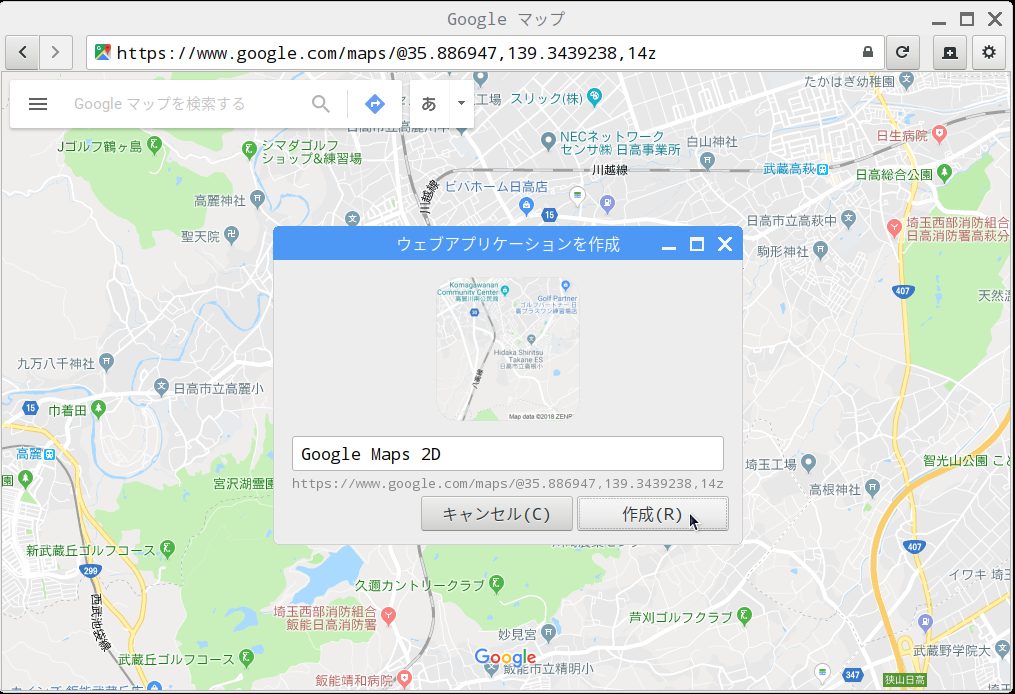
Task: Click the 日高市立高麗小 school pin
Action: pyautogui.click(x=161, y=387)
